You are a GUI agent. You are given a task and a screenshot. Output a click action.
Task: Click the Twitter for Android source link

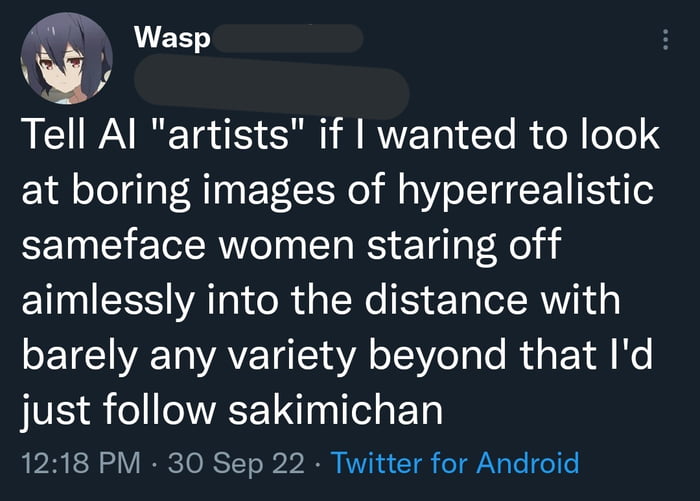pos(454,463)
